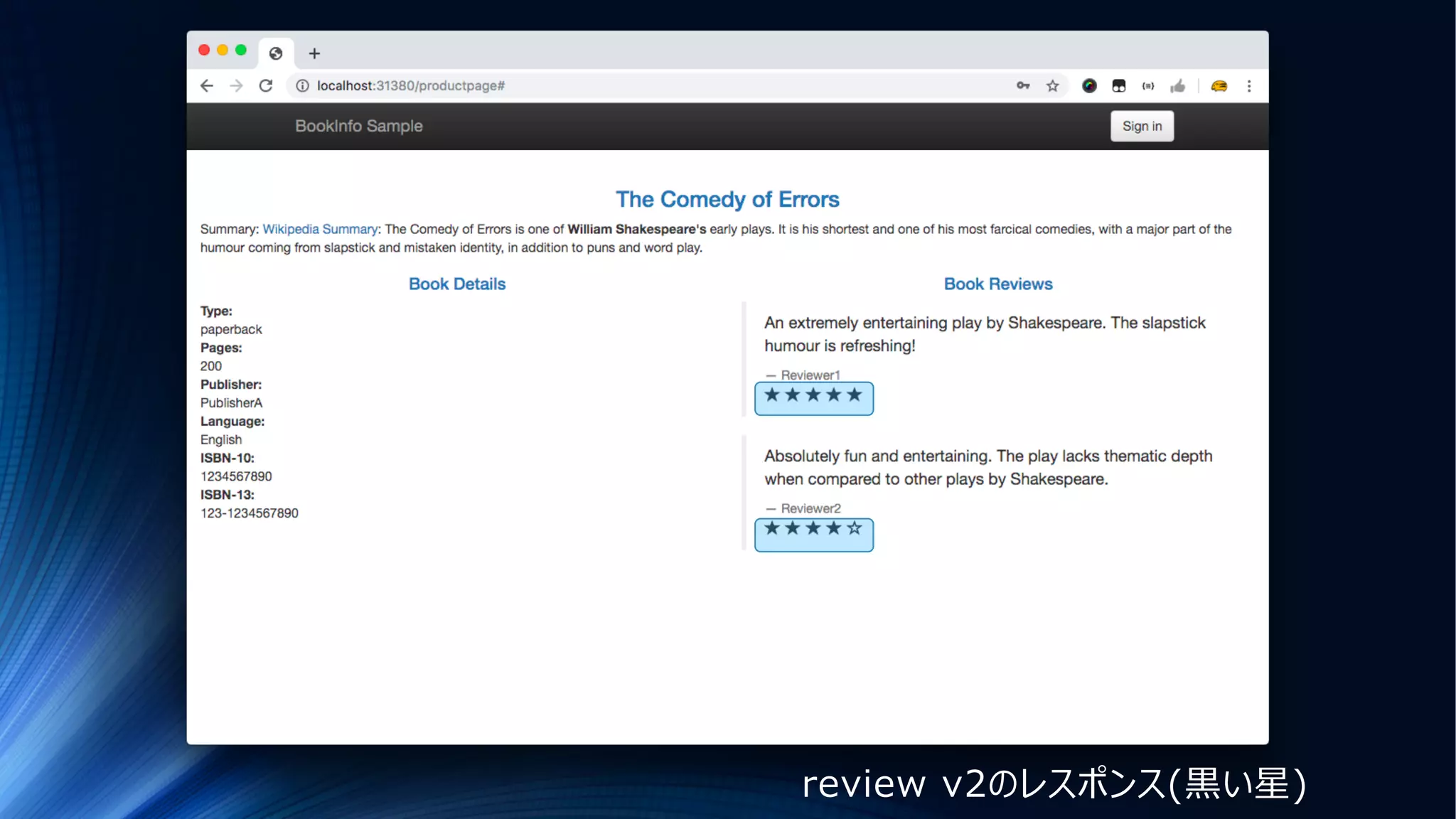The width and height of the screenshot is (1456, 819).
Task: Open the saved passwords key icon
Action: point(1023,86)
